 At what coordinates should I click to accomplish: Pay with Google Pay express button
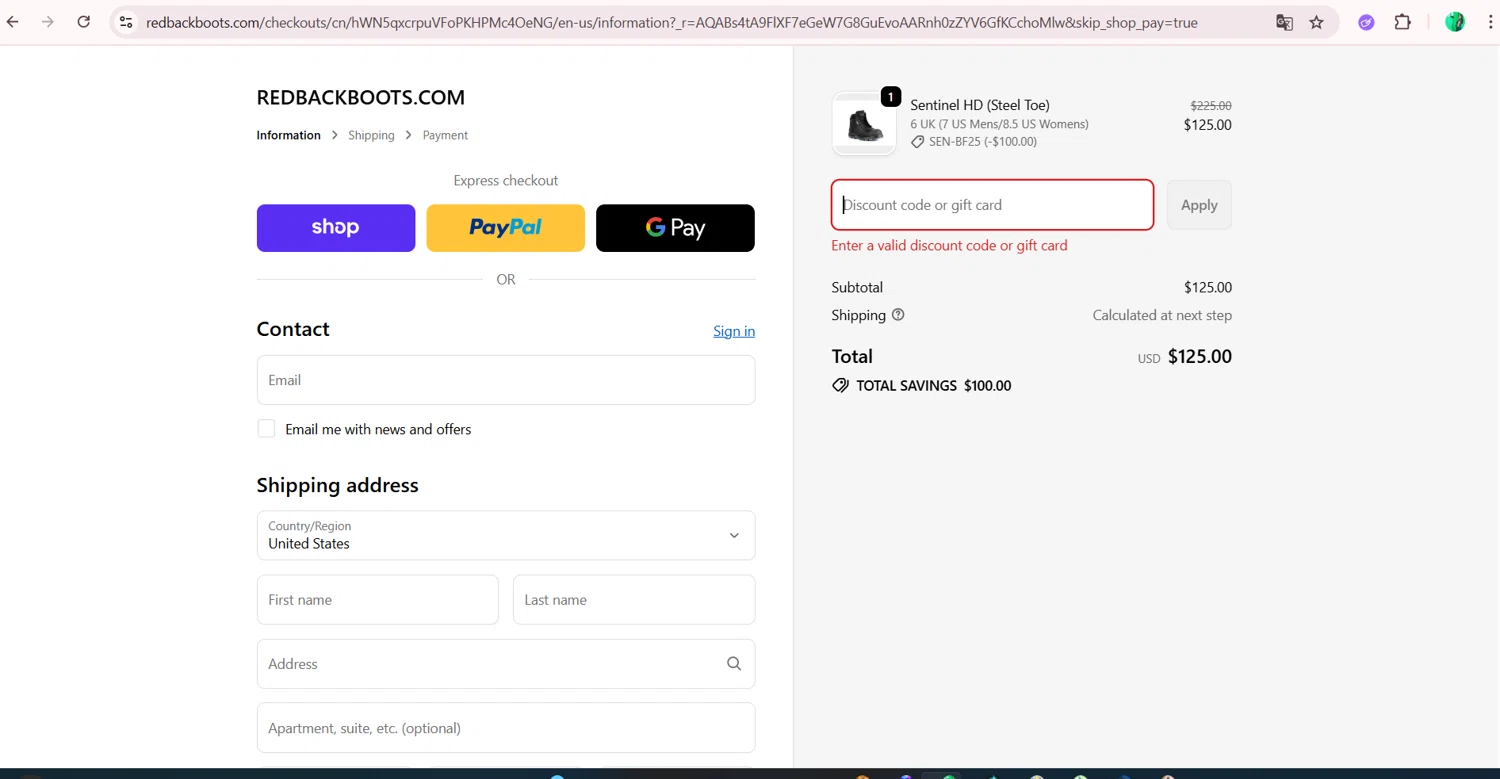point(675,228)
